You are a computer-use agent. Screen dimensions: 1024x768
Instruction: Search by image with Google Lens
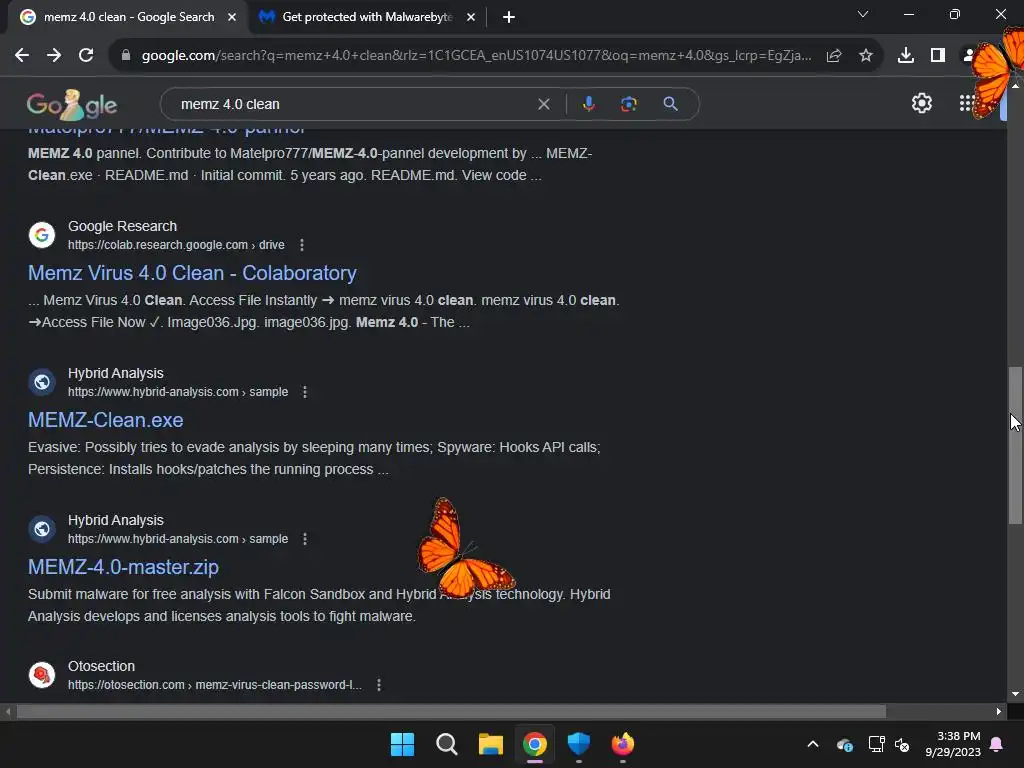(x=628, y=104)
